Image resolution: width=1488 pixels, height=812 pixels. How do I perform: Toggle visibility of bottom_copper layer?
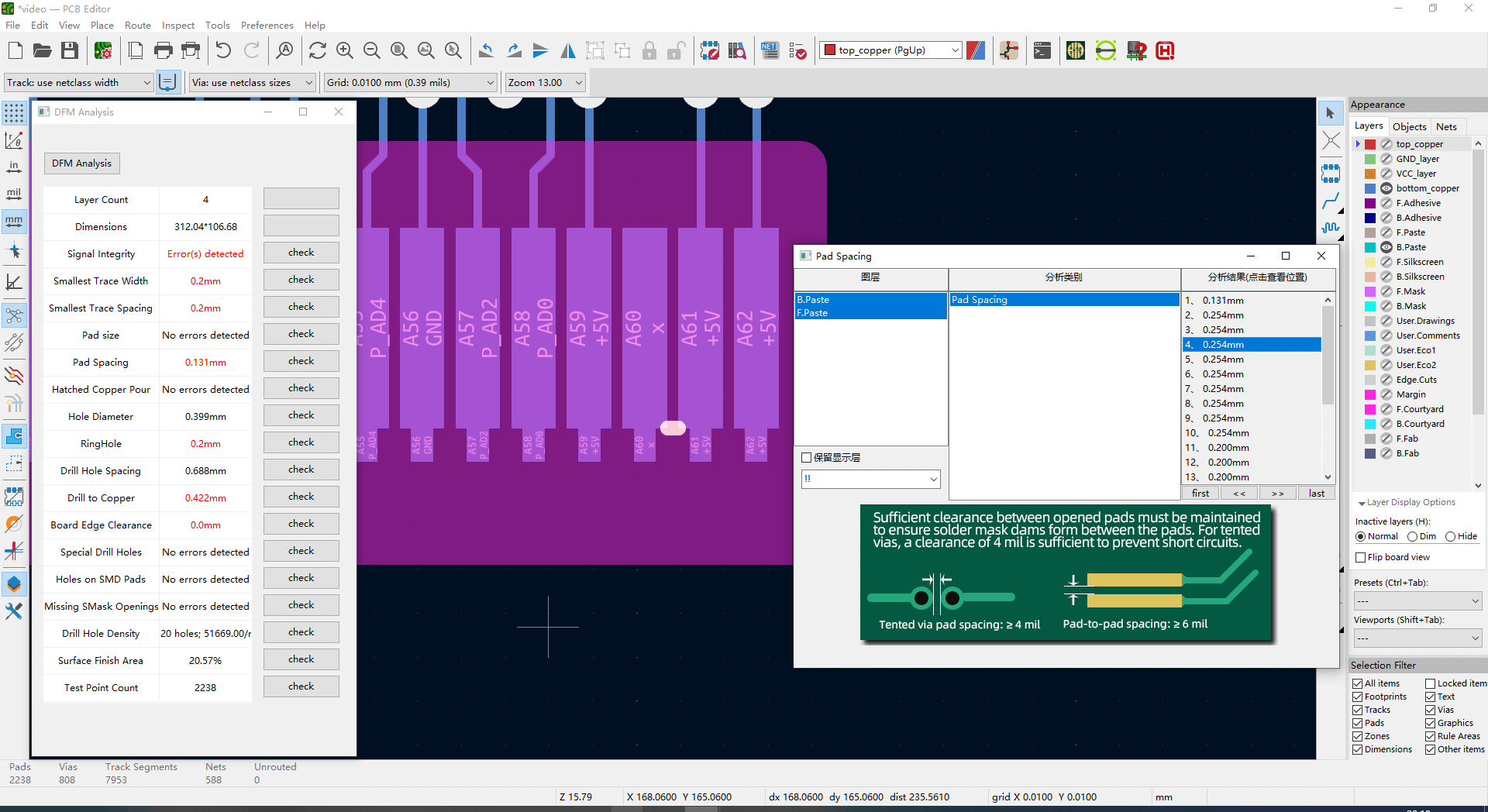pos(1386,188)
